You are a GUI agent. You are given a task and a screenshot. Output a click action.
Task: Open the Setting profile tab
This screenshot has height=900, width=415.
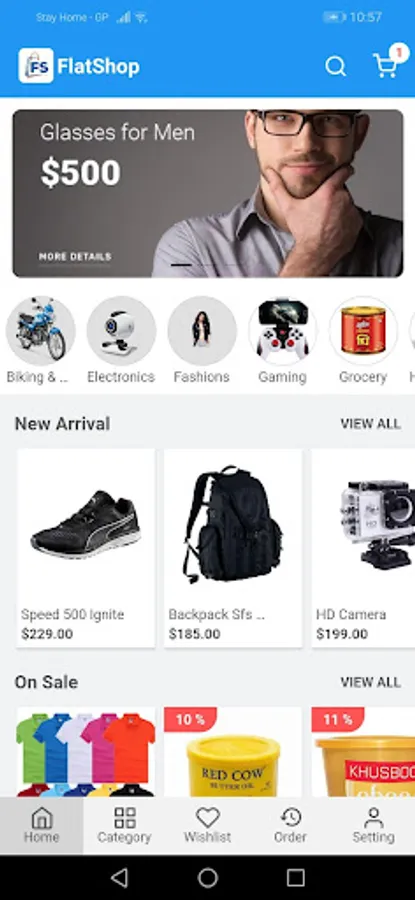click(373, 825)
